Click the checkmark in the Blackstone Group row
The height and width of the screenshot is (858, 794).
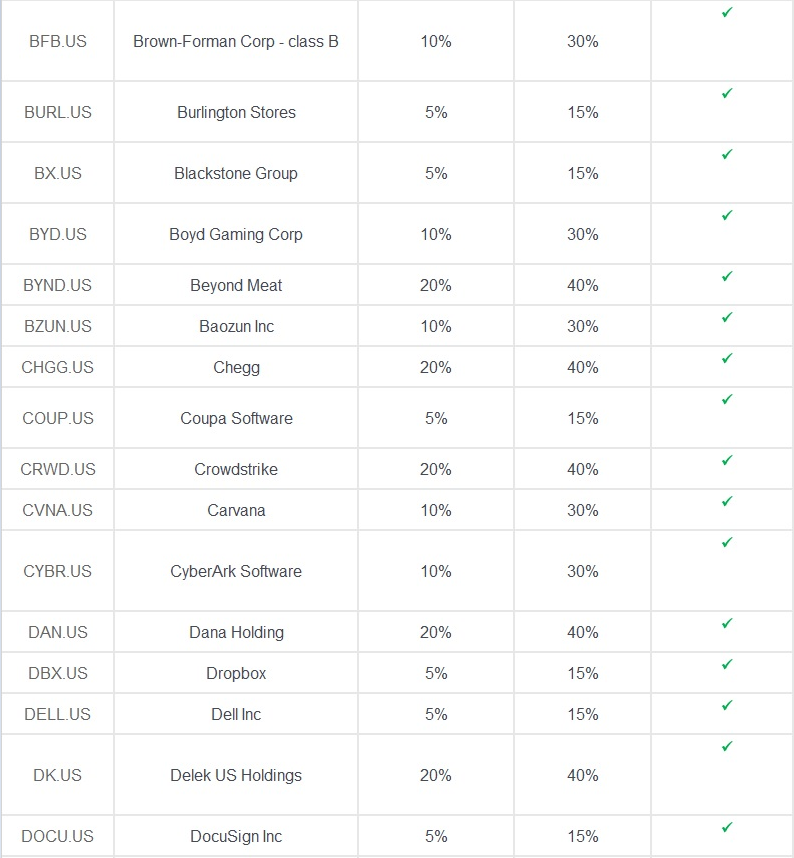pyautogui.click(x=727, y=154)
